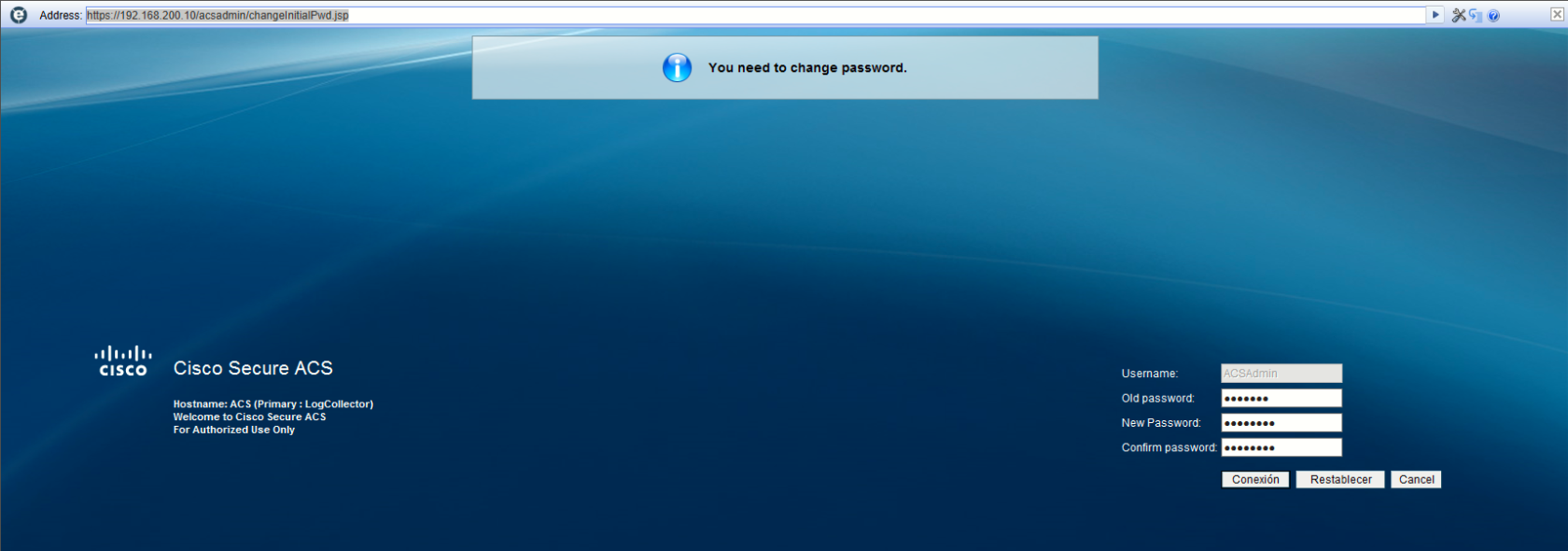Click the blue information icon in the notice

point(677,67)
